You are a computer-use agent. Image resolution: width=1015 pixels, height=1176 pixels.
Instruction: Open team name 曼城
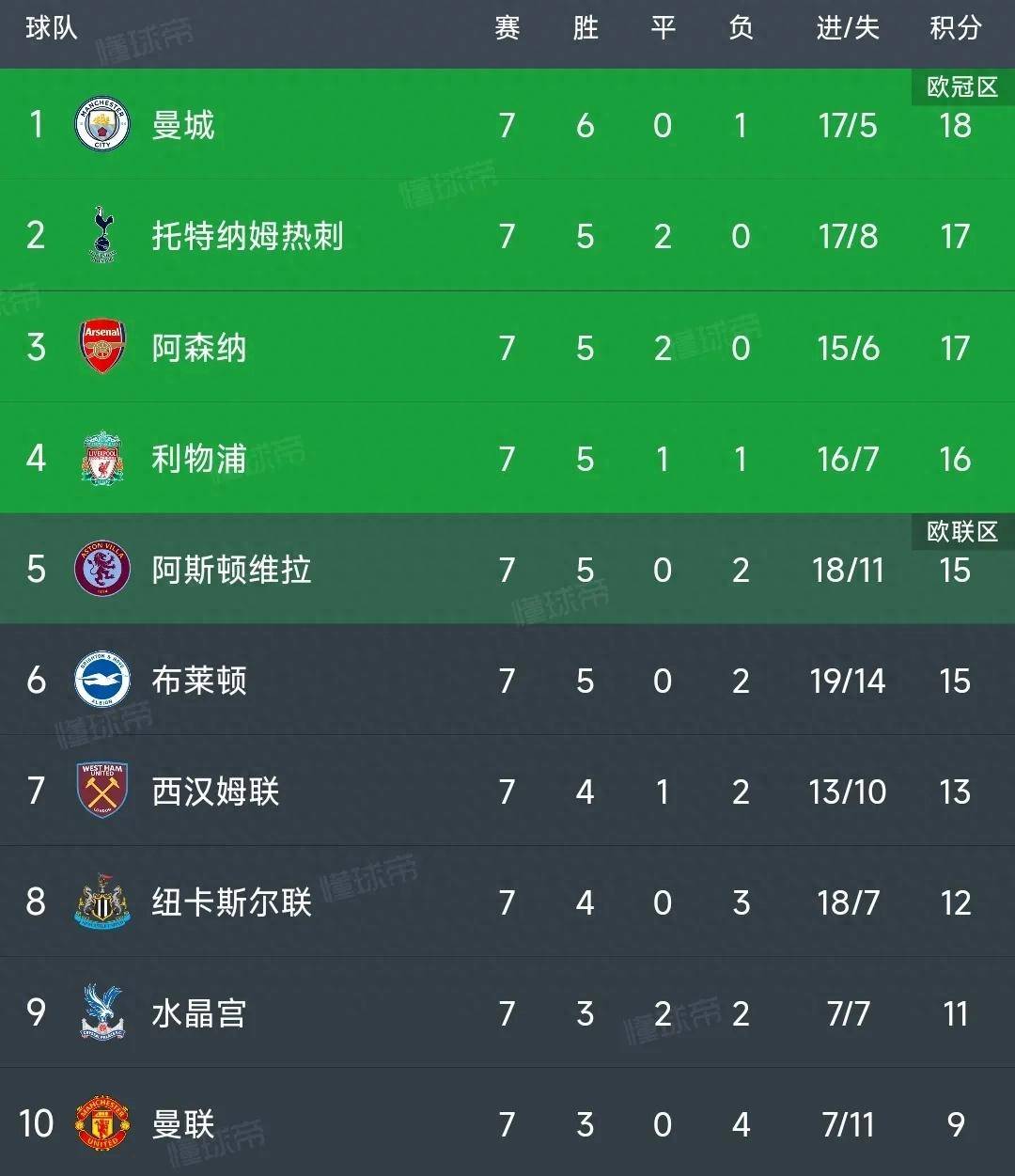pyautogui.click(x=183, y=125)
